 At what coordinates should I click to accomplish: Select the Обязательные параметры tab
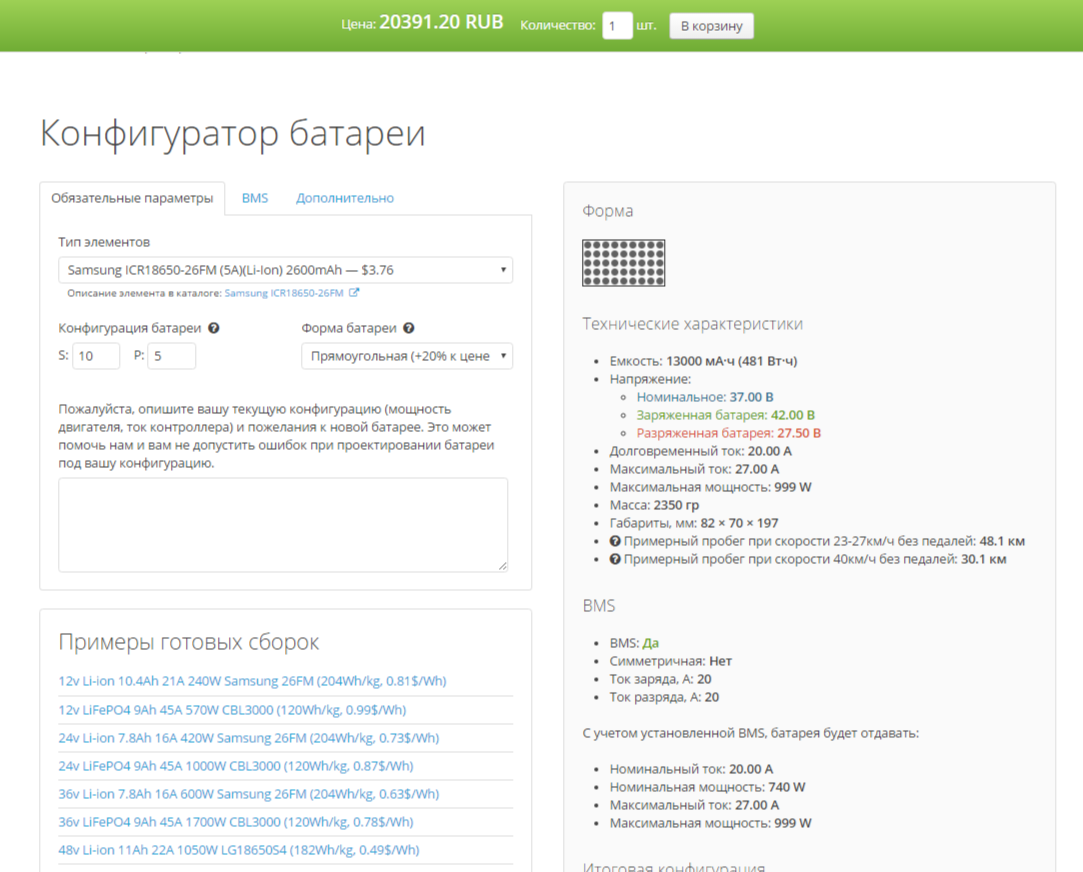(132, 198)
